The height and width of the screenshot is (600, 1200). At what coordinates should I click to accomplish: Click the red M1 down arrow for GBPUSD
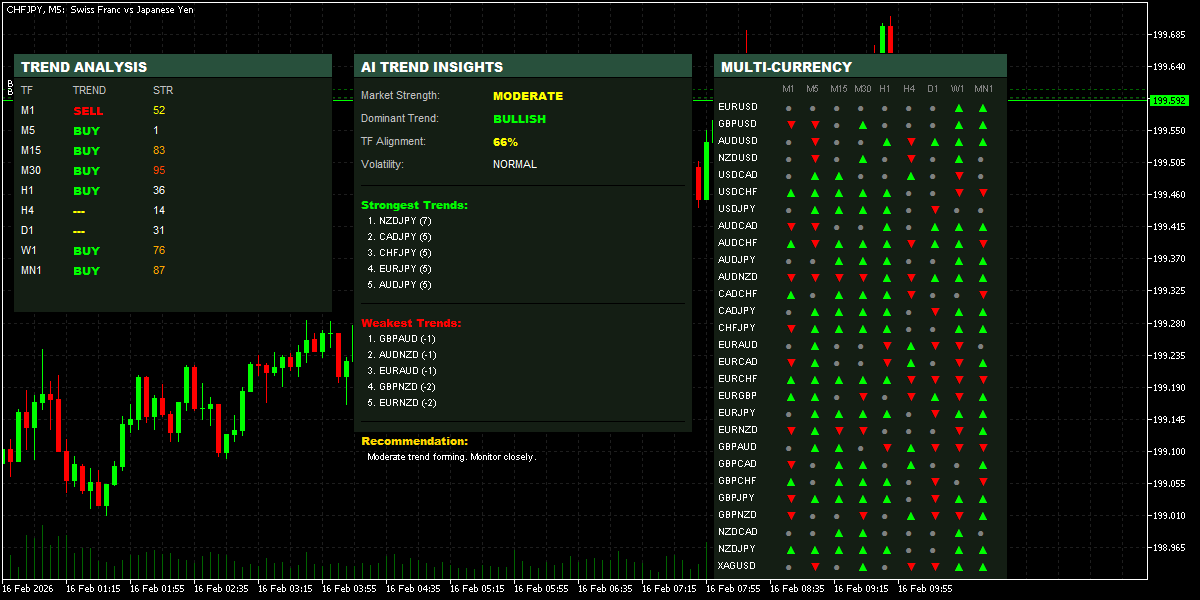(792, 123)
